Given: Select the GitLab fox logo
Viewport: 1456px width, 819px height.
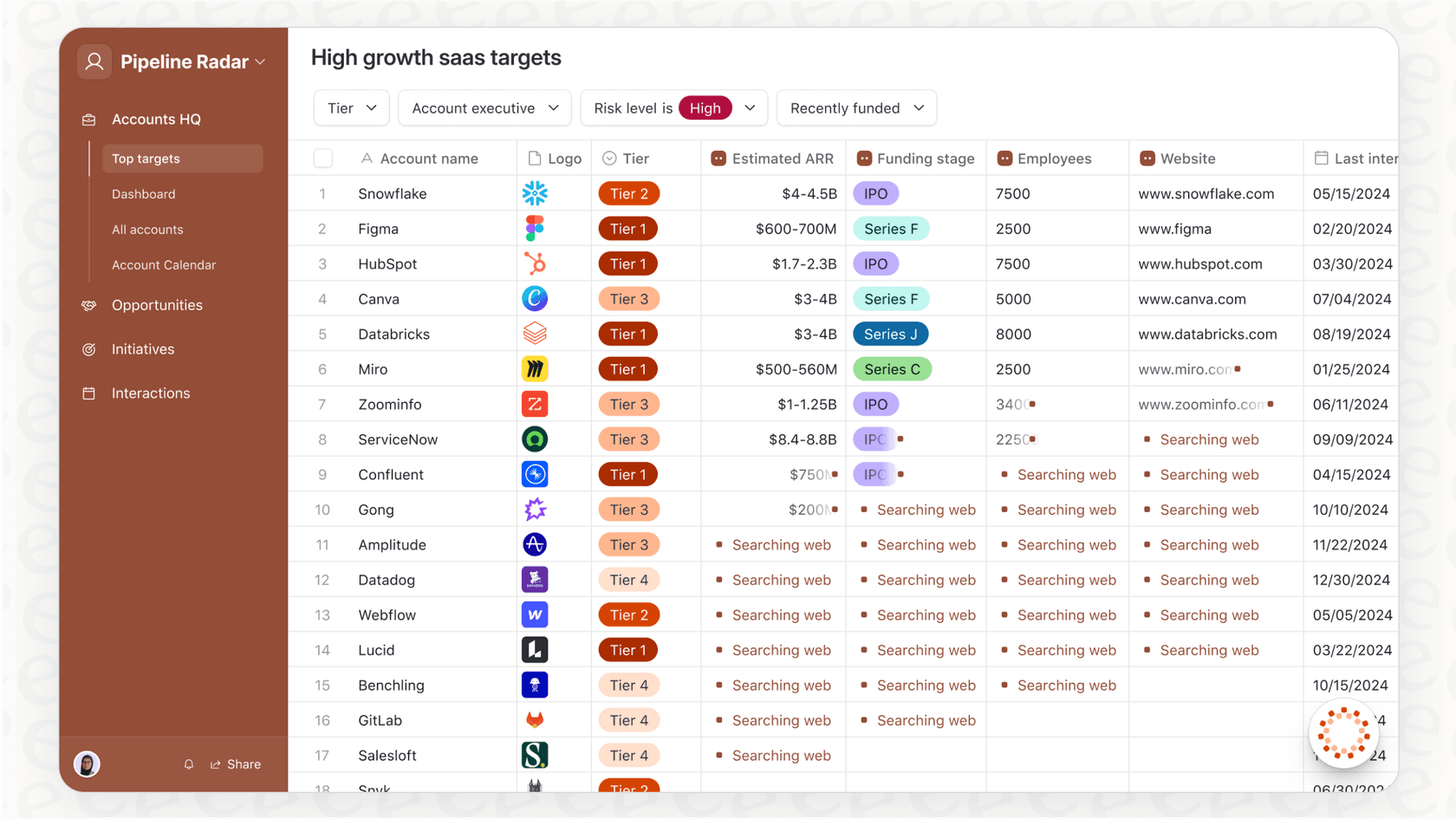Looking at the screenshot, I should 535,719.
